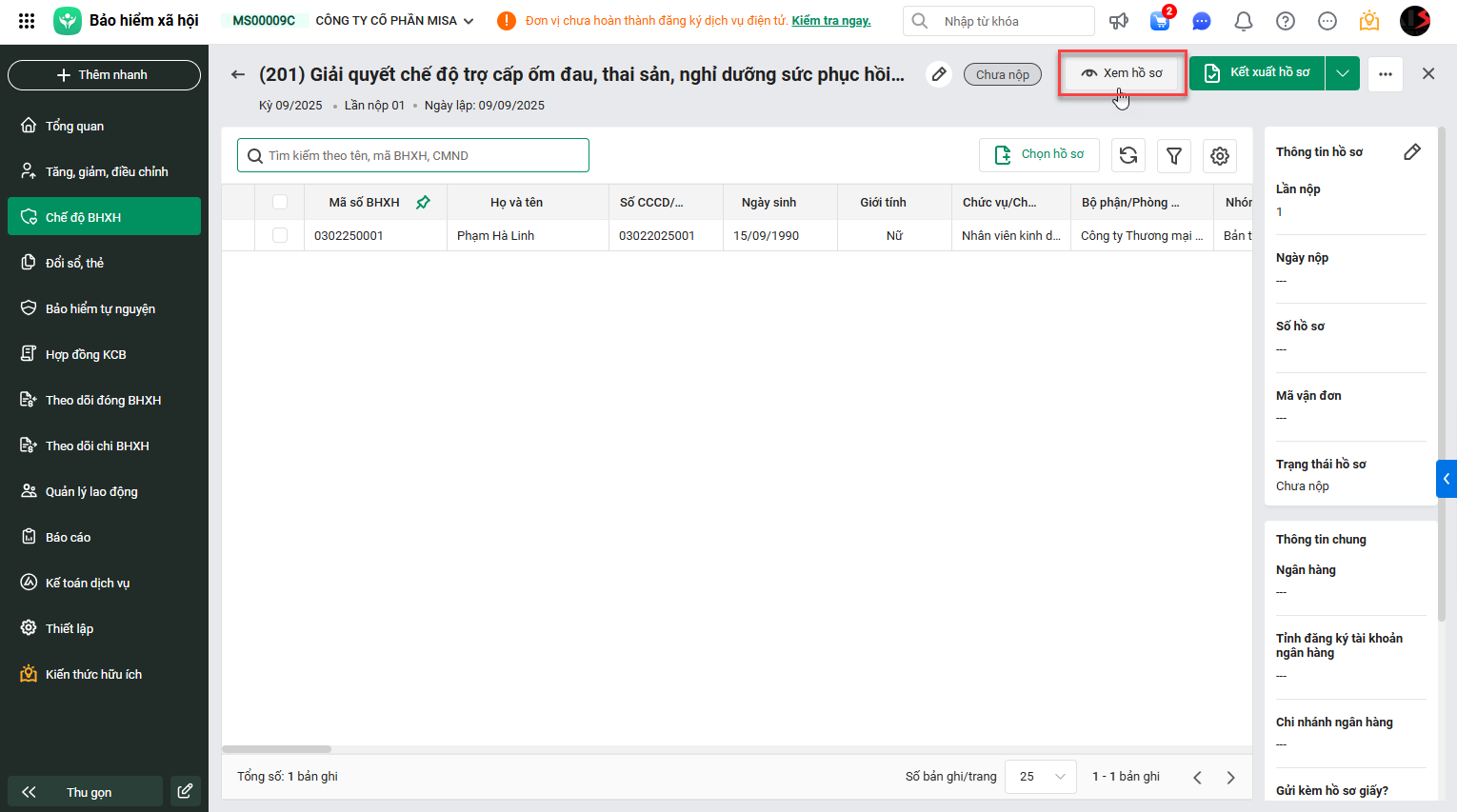Open the apps grid menu icon
Viewport: 1457px width, 812px height.
[x=27, y=21]
